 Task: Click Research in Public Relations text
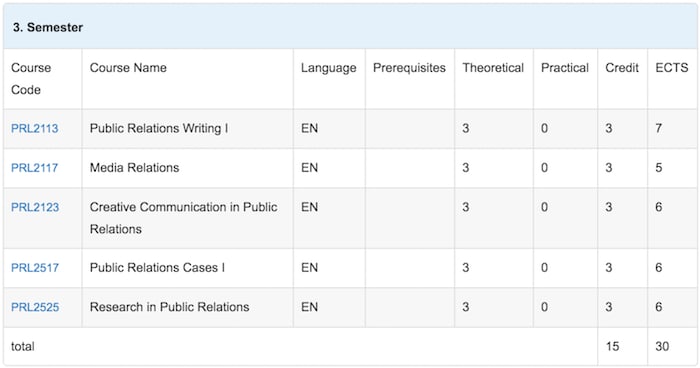[x=170, y=307]
